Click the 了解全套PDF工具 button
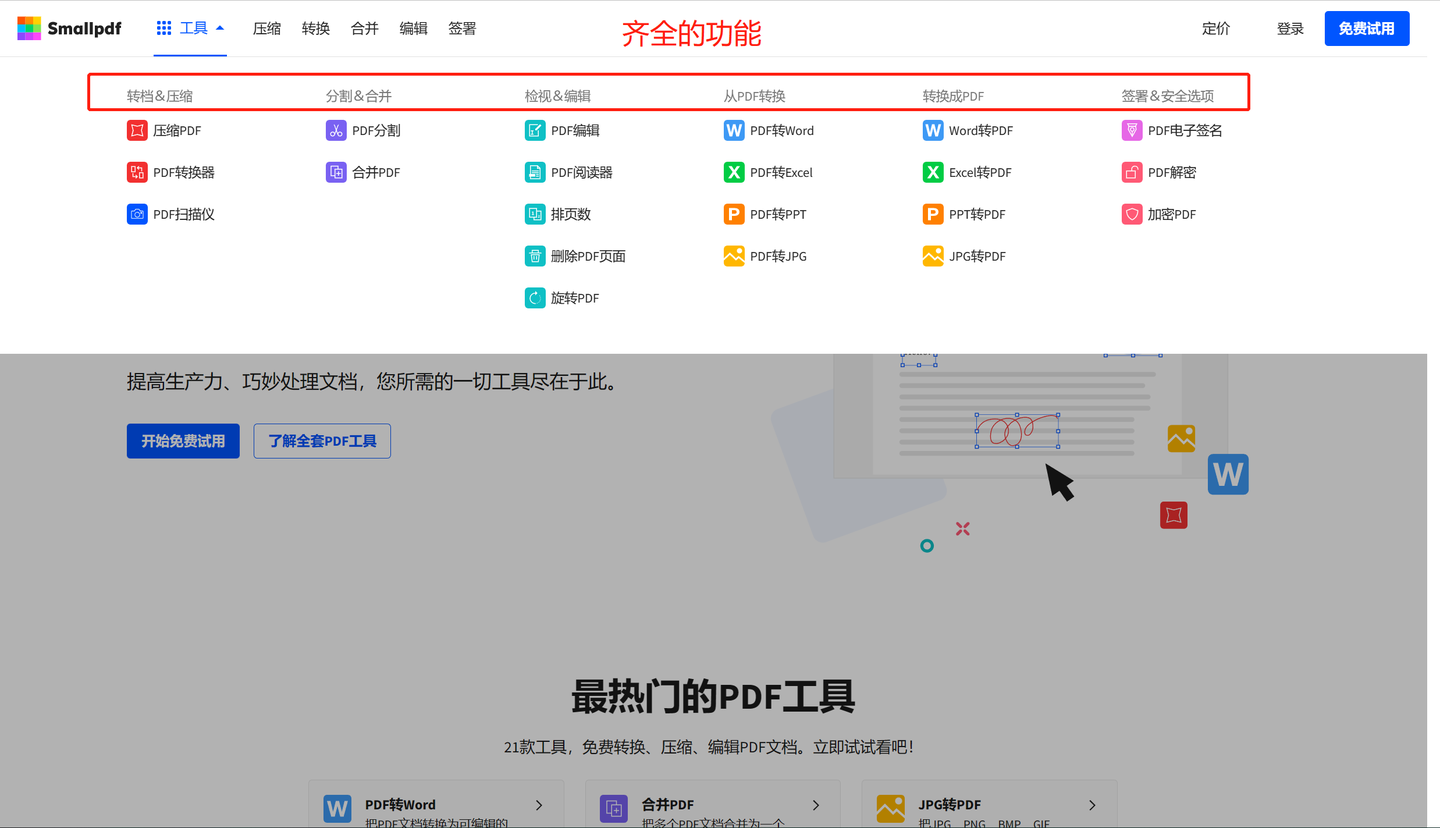This screenshot has width=1440, height=828. click(322, 441)
